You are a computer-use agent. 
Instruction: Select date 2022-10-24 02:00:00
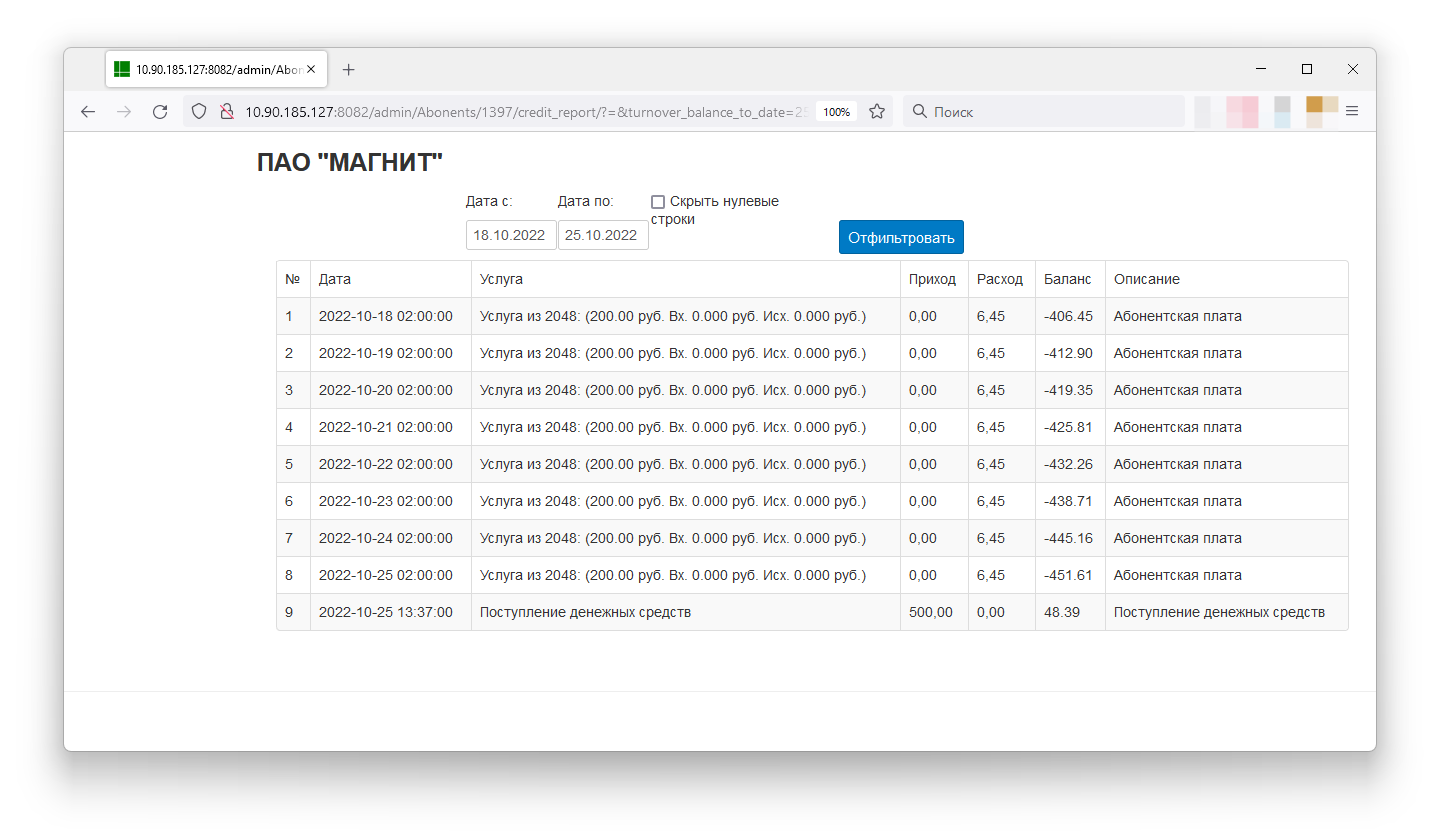point(386,538)
